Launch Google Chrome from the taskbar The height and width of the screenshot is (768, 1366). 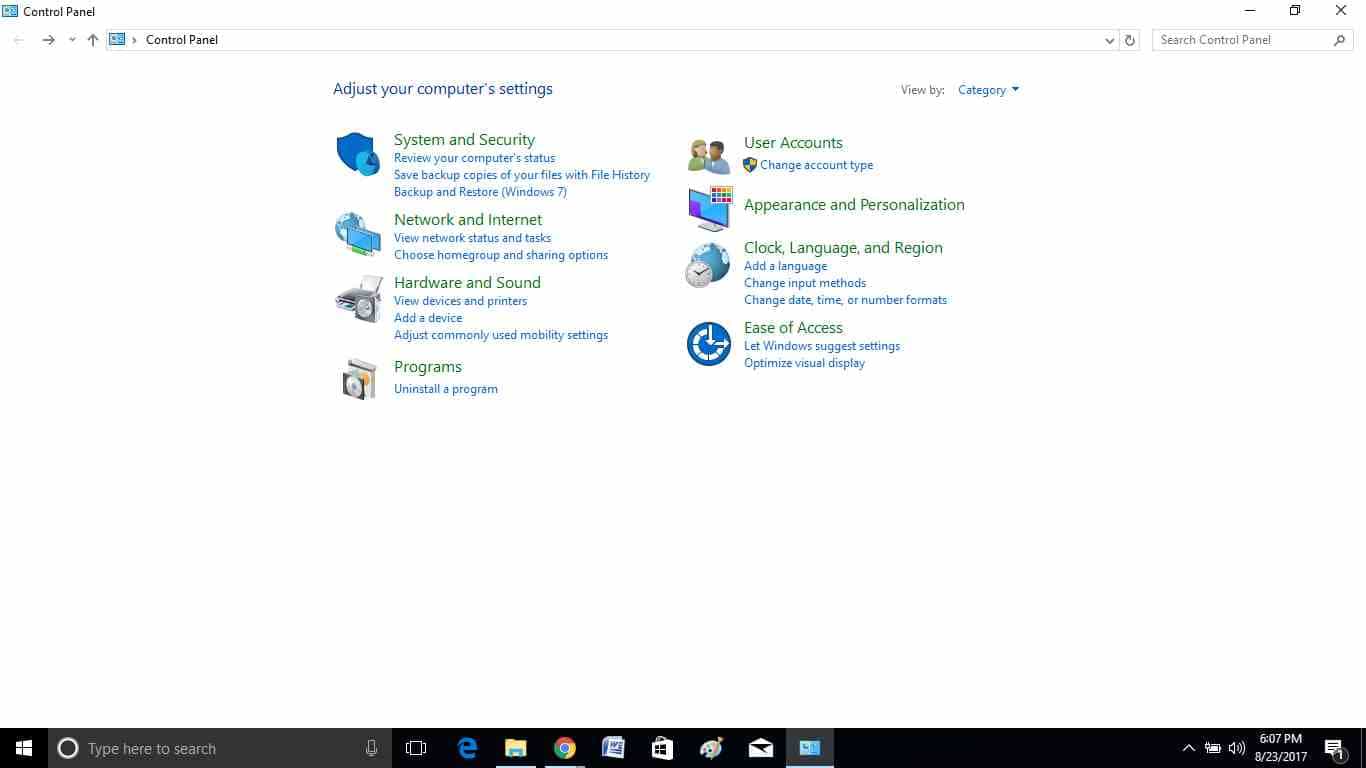(x=565, y=748)
